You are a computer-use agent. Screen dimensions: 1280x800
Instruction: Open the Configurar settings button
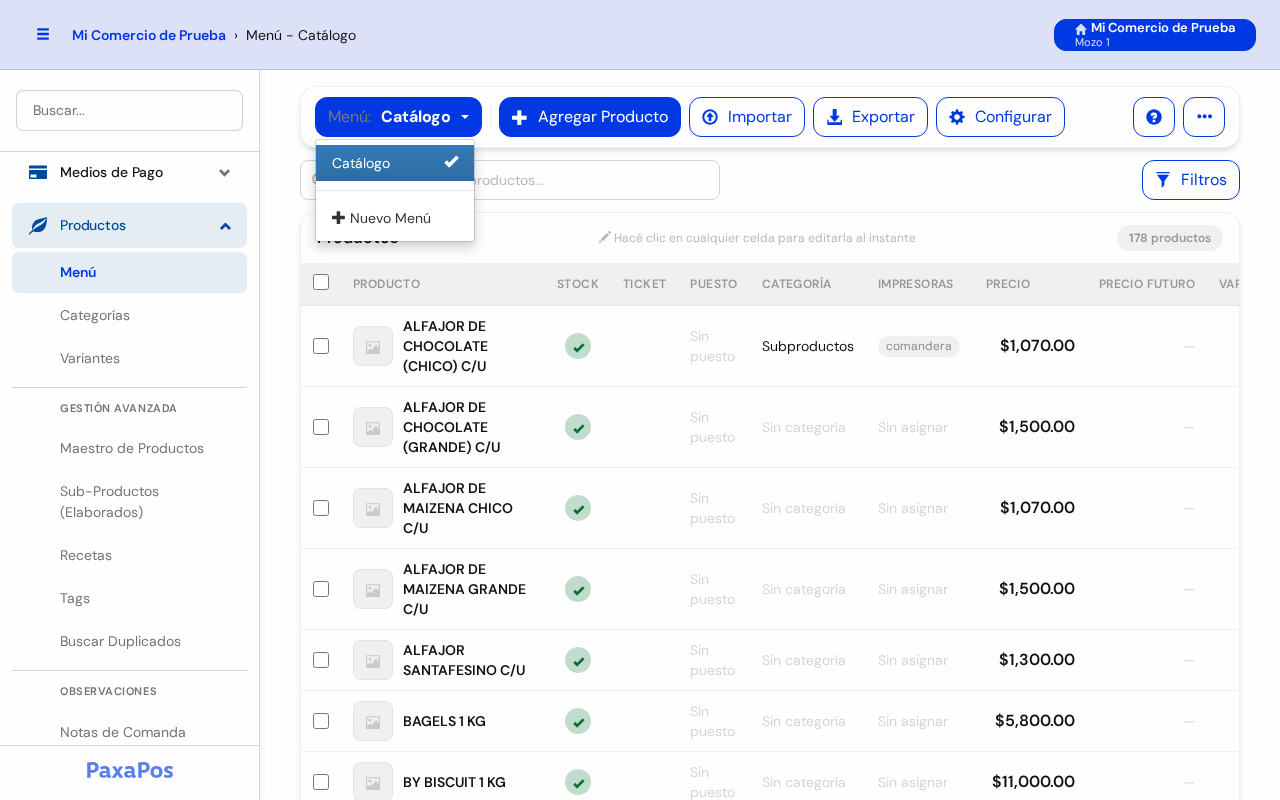pos(1000,117)
